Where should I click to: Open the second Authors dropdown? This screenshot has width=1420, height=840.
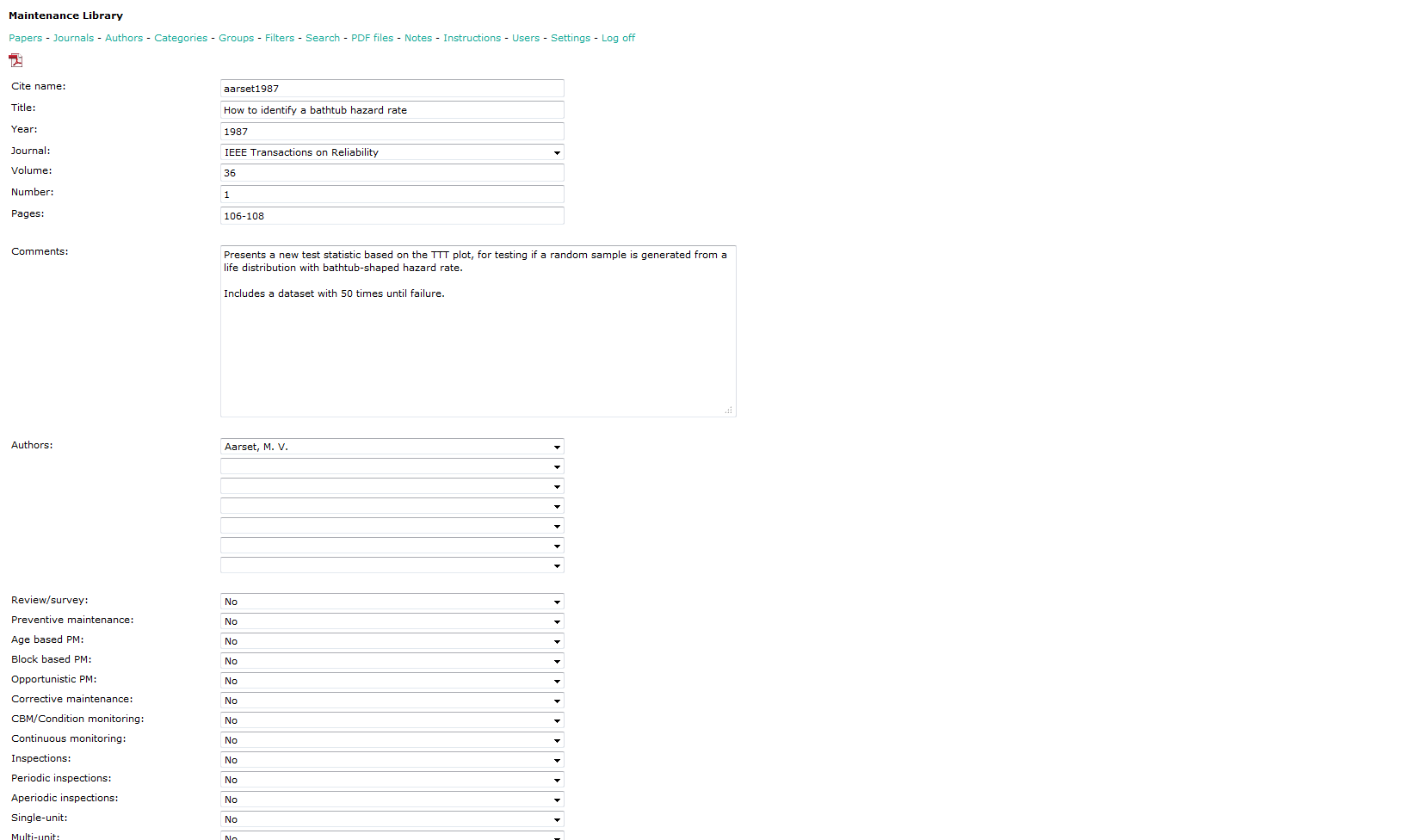(392, 466)
